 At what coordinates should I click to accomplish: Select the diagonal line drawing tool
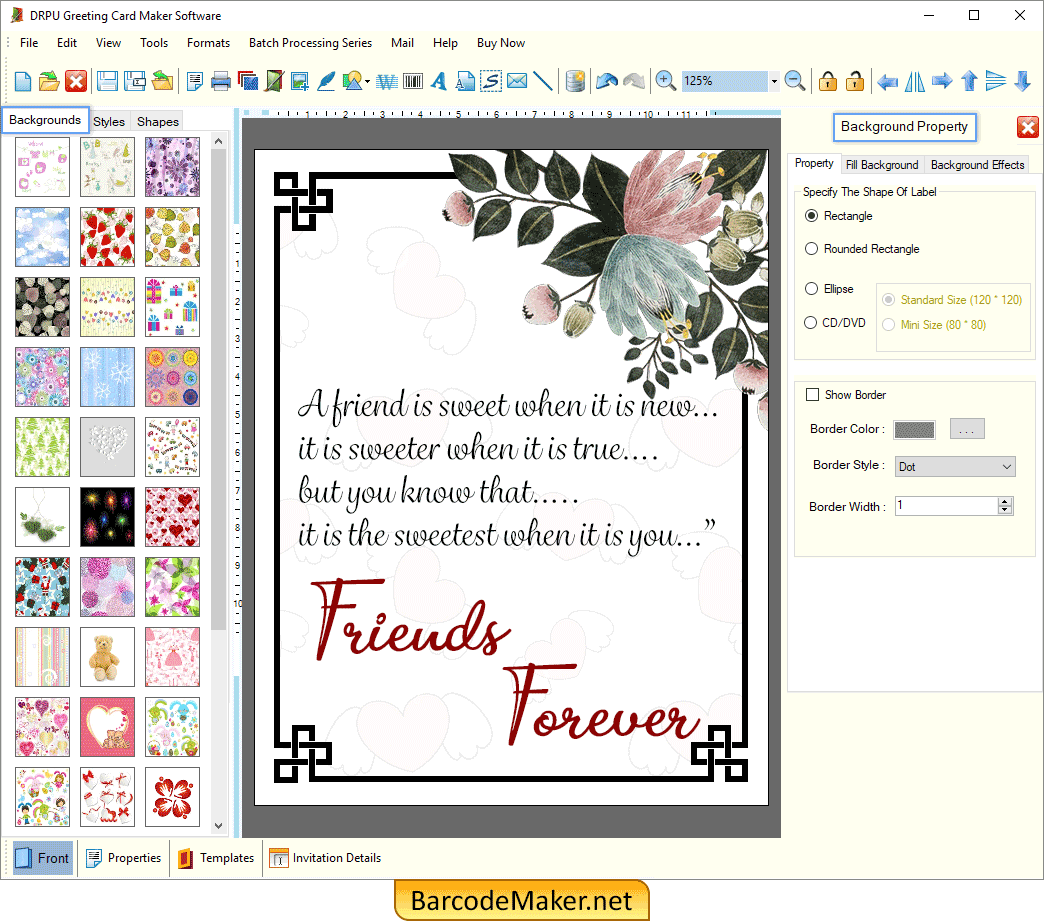coord(543,81)
